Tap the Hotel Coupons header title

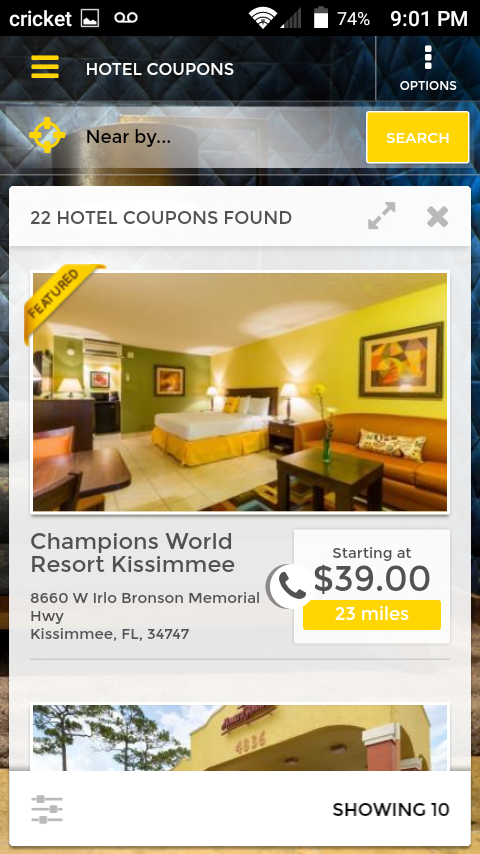click(160, 69)
